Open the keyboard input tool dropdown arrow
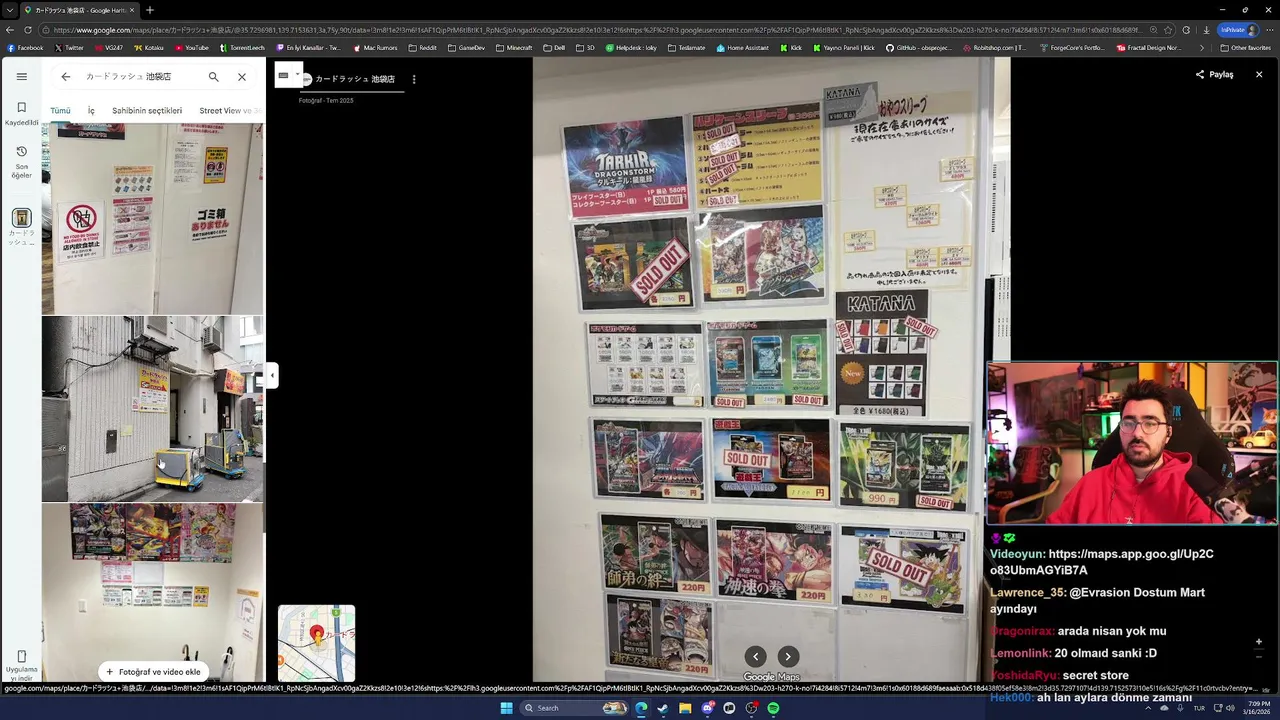 (297, 75)
